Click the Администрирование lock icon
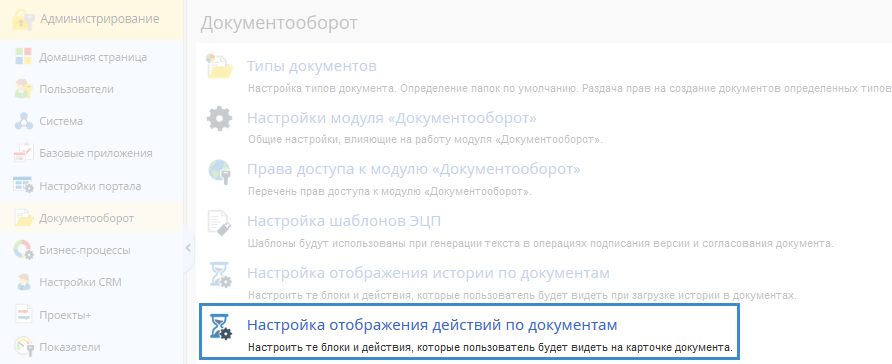Image resolution: width=892 pixels, height=364 pixels. [24, 19]
